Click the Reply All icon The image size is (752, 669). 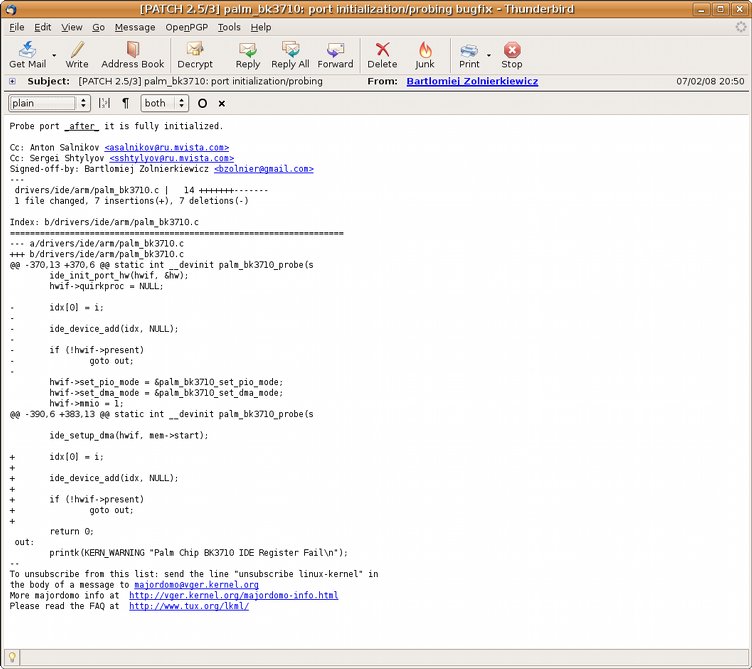click(290, 55)
